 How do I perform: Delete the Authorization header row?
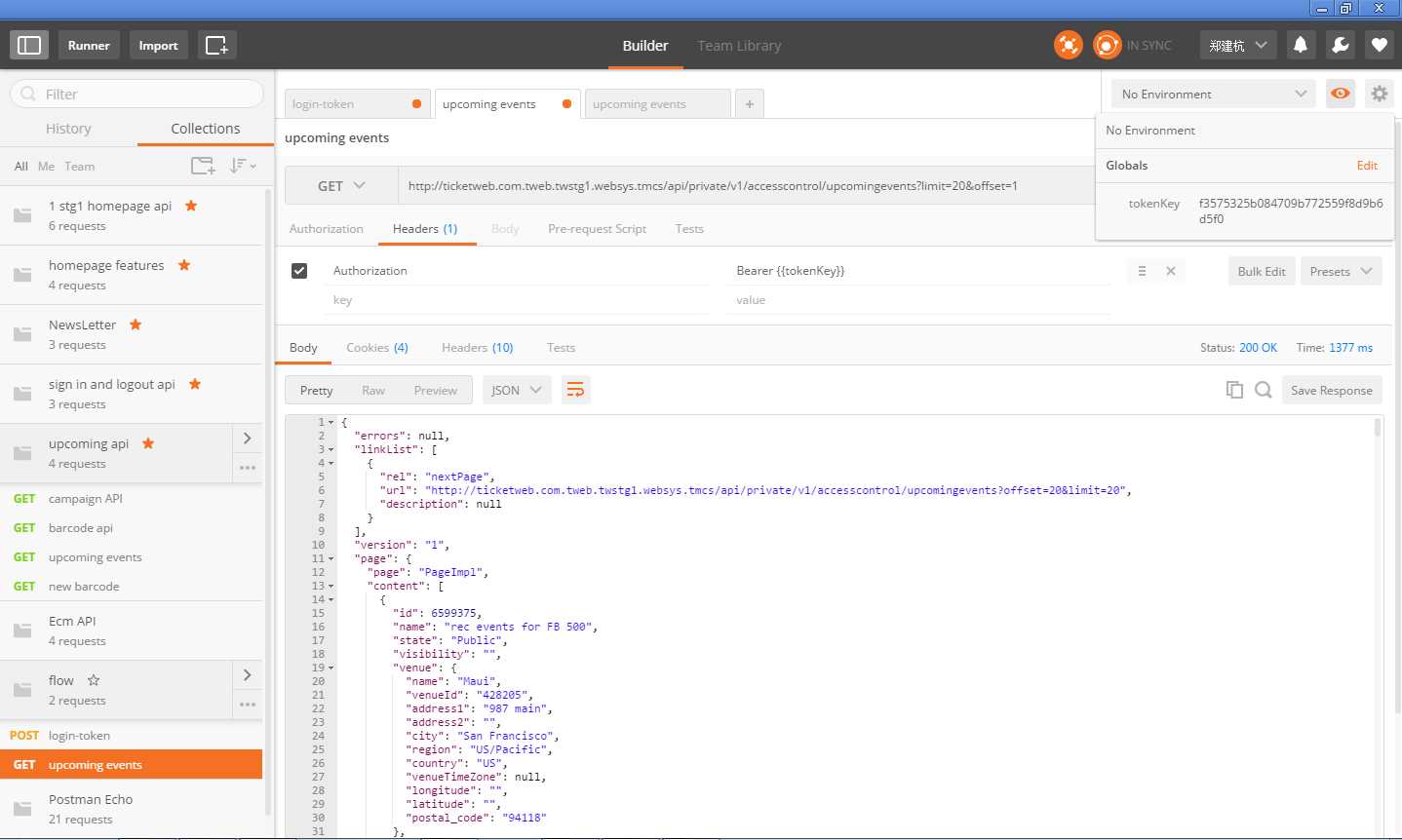1171,271
